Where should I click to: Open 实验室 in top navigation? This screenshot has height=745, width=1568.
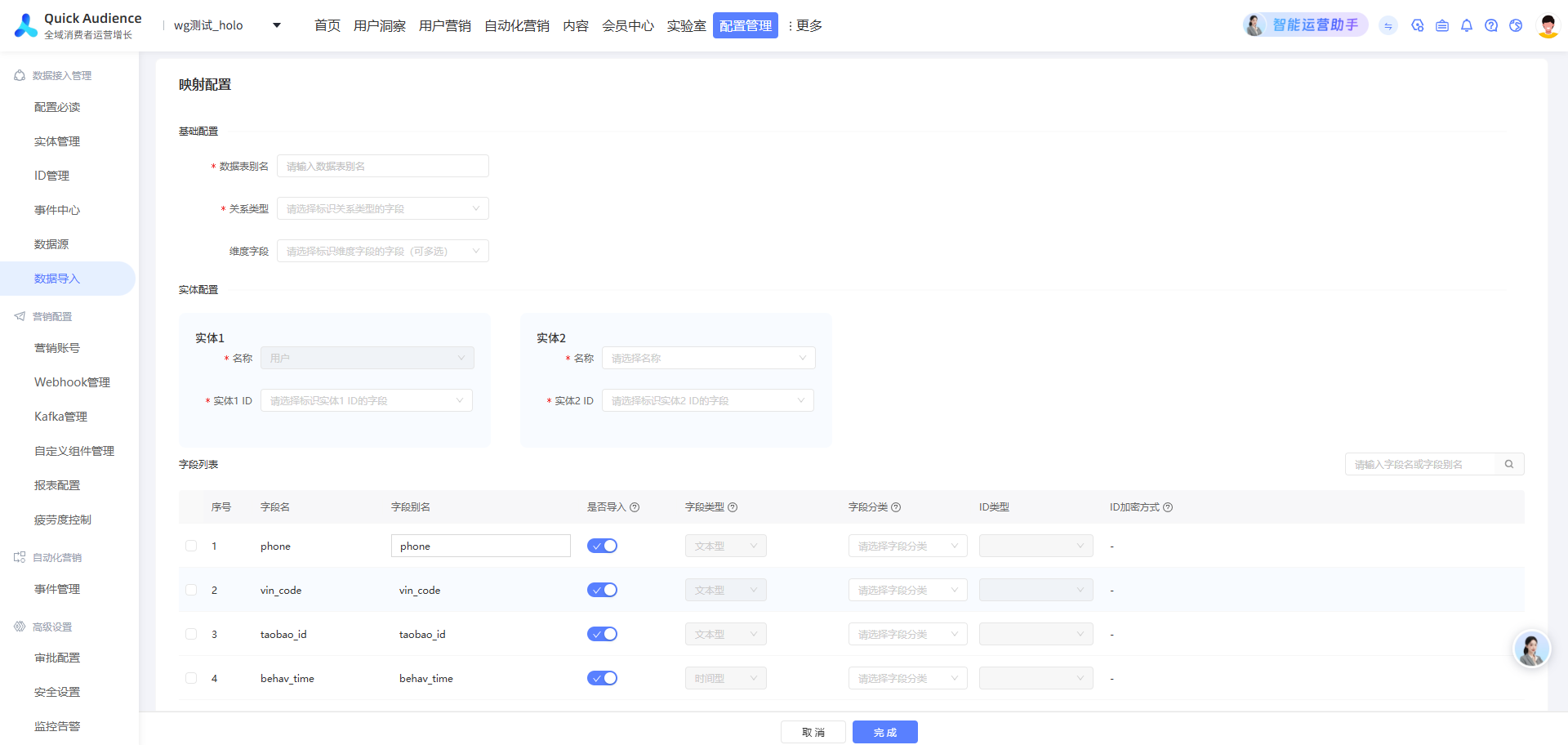[x=687, y=25]
